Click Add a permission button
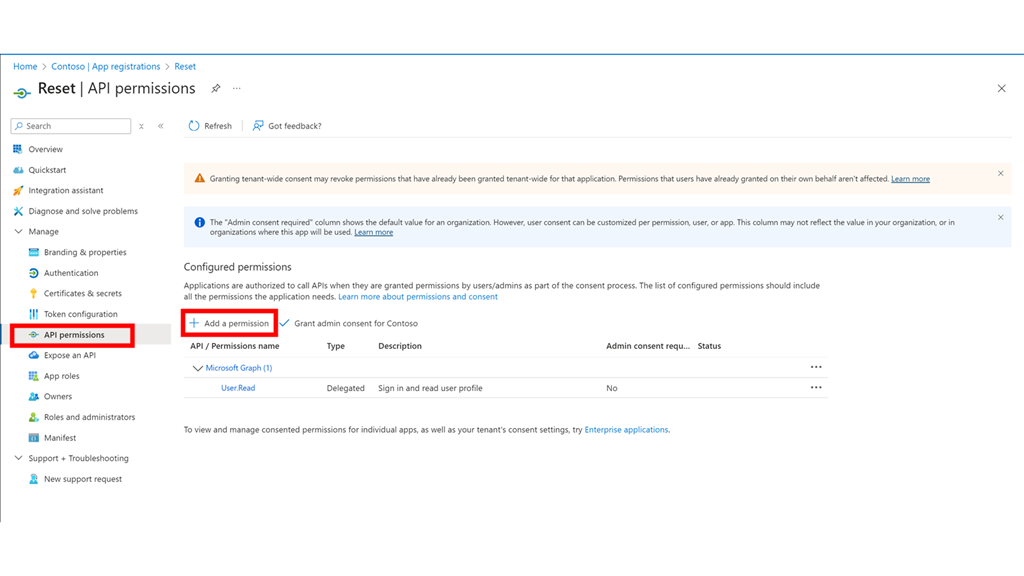 point(230,323)
